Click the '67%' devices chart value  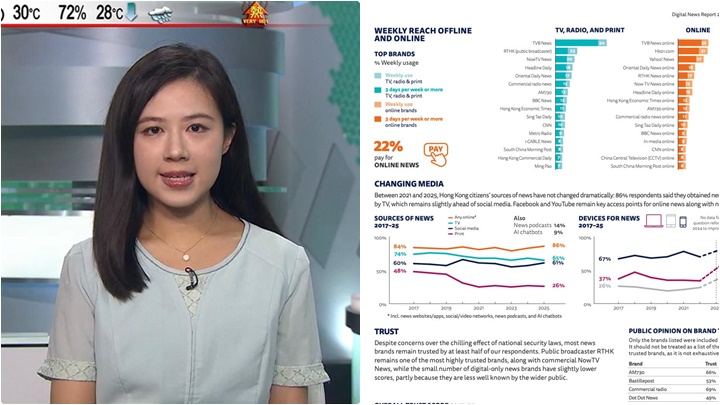coord(604,259)
